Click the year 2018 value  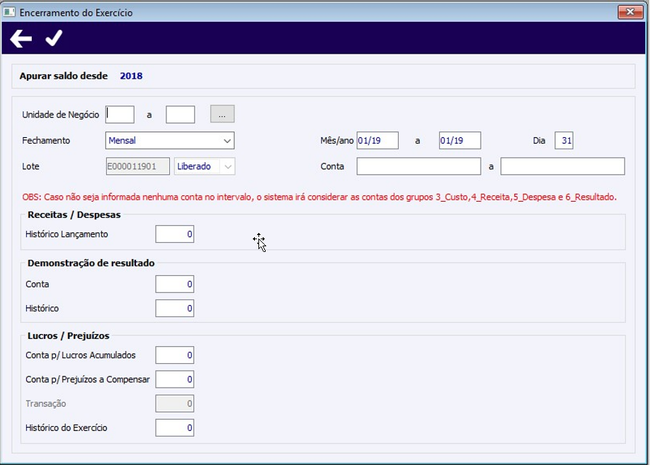[131, 76]
